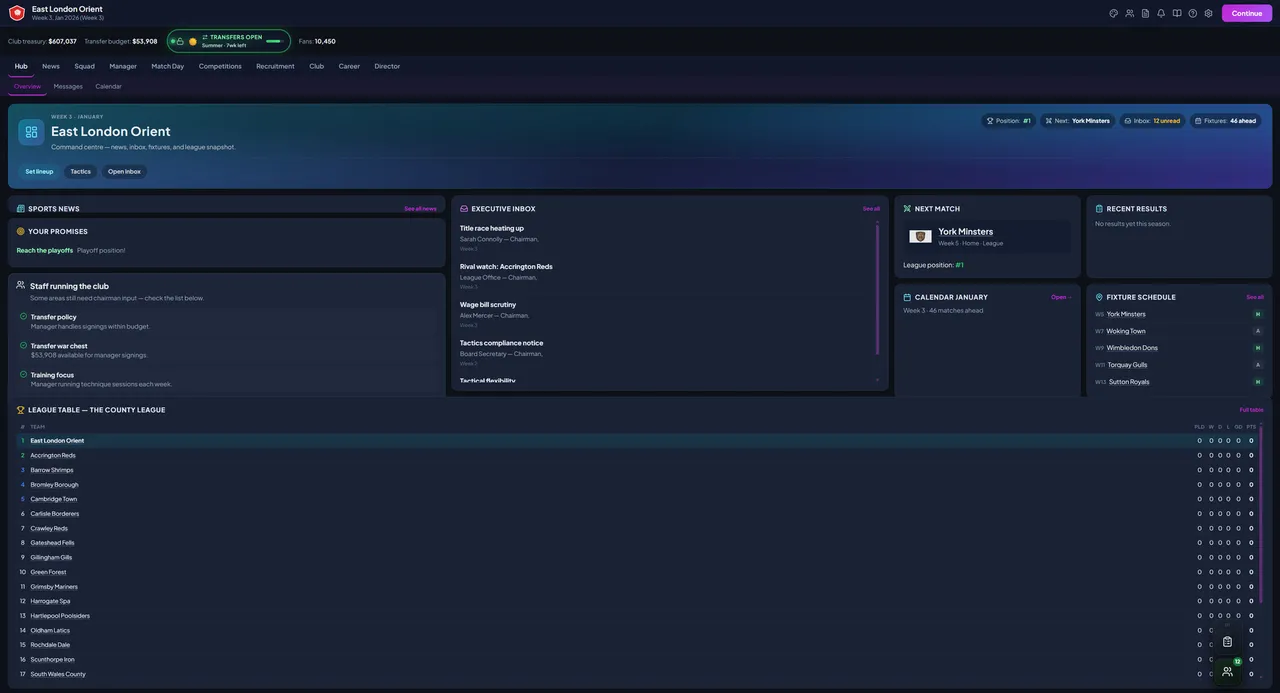Click the York Minsters next match card
Screen dimensions: 1280x693
point(987,237)
